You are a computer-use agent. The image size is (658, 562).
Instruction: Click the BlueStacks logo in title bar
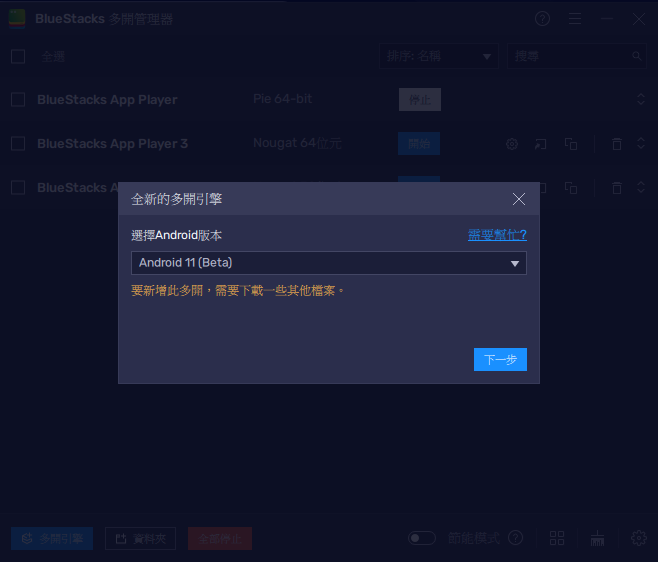[17, 19]
